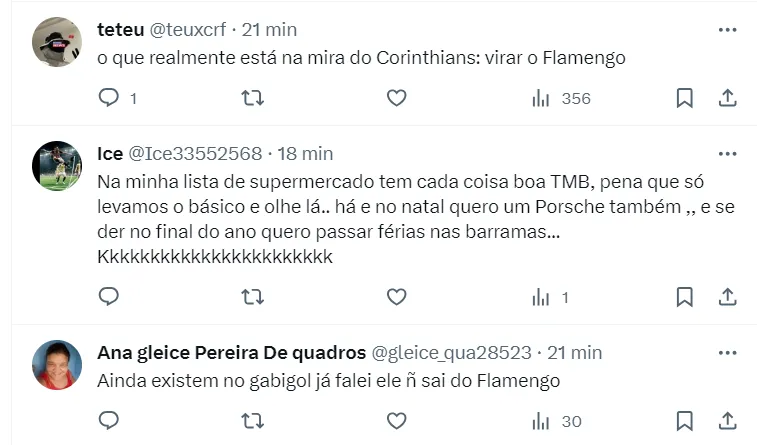Open Ice profile via username link
This screenshot has width=757, height=445.
(x=195, y=154)
